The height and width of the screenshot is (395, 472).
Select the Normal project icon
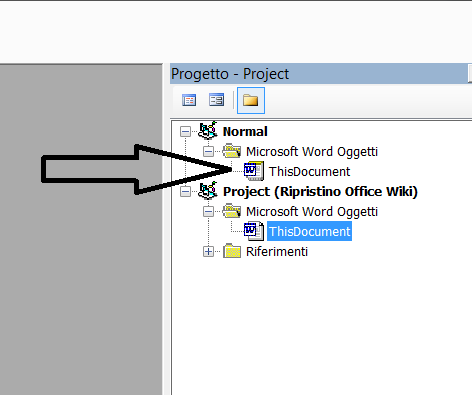tap(208, 131)
